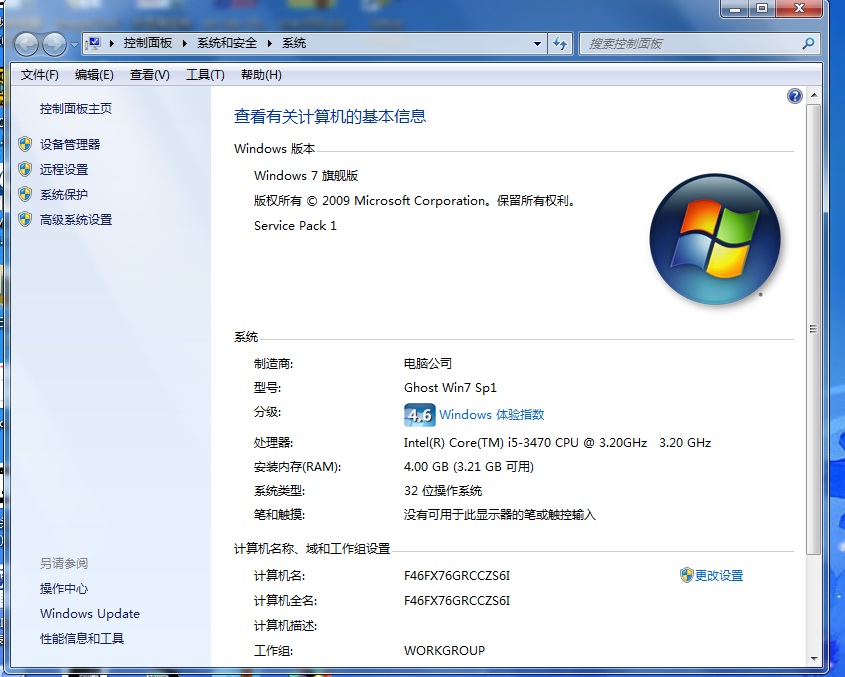The width and height of the screenshot is (845, 677).
Task: Open recent pages dropdown beside navigation arrows
Action: [74, 44]
